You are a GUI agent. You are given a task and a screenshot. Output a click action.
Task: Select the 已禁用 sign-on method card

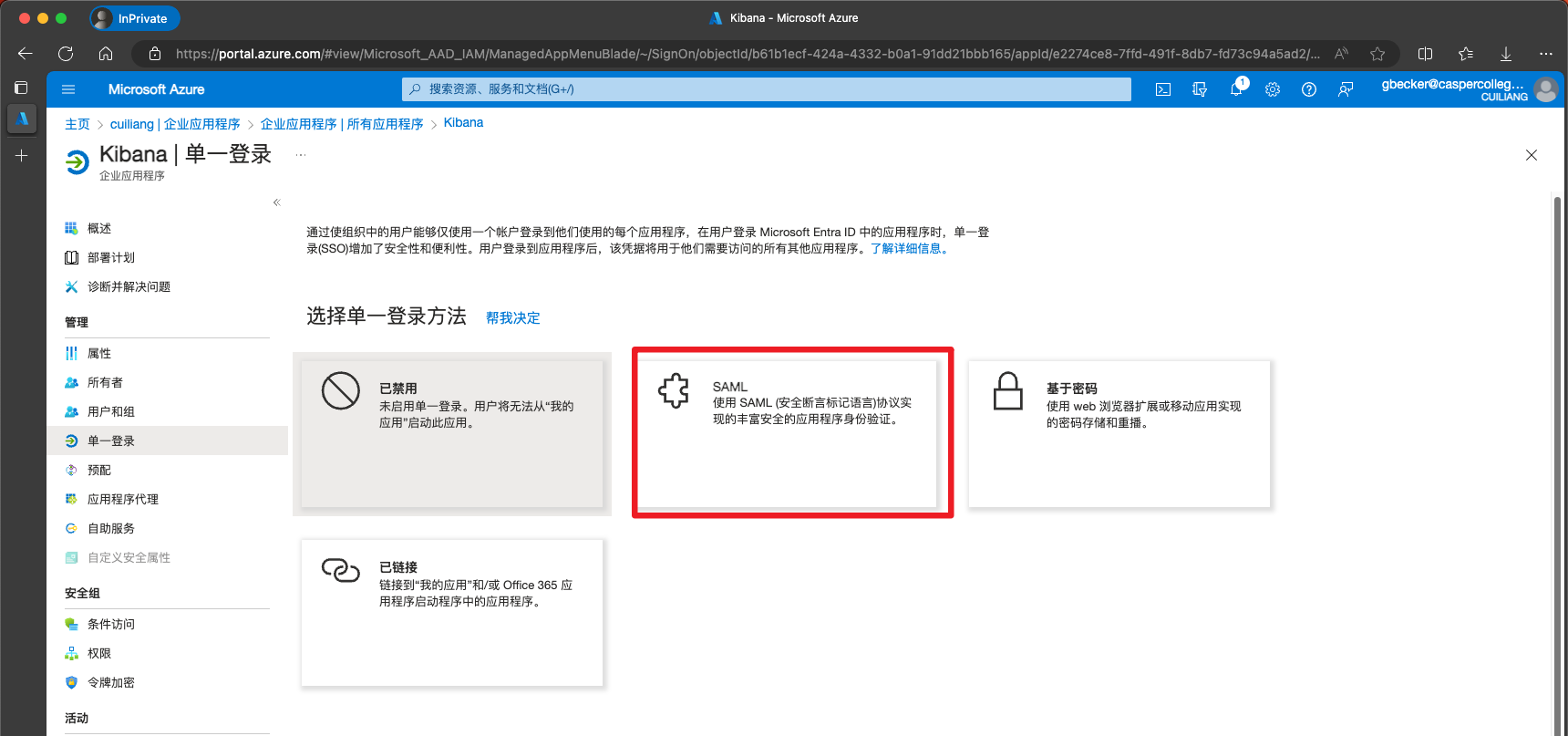coord(452,434)
